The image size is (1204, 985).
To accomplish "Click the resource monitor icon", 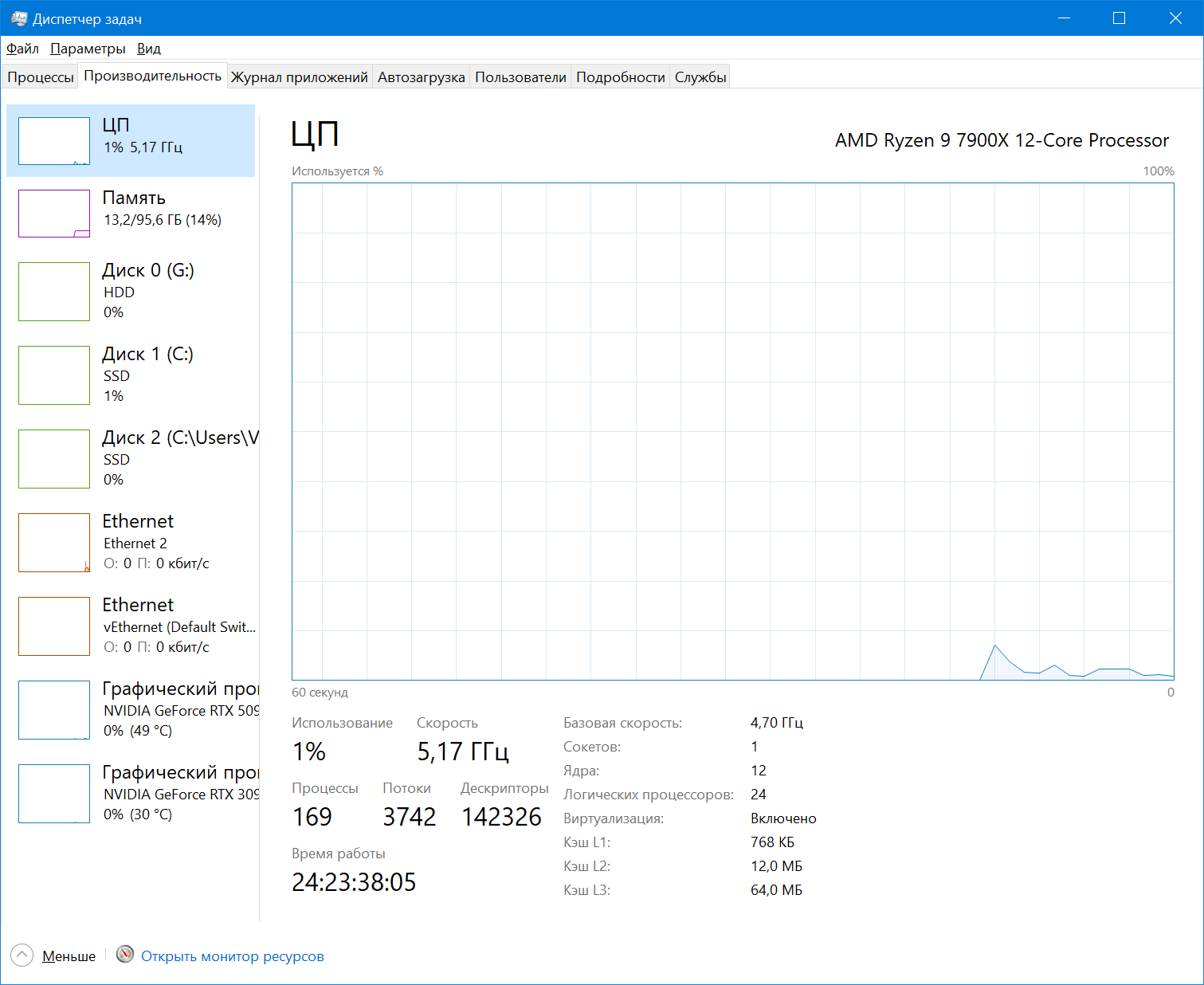I will point(125,954).
